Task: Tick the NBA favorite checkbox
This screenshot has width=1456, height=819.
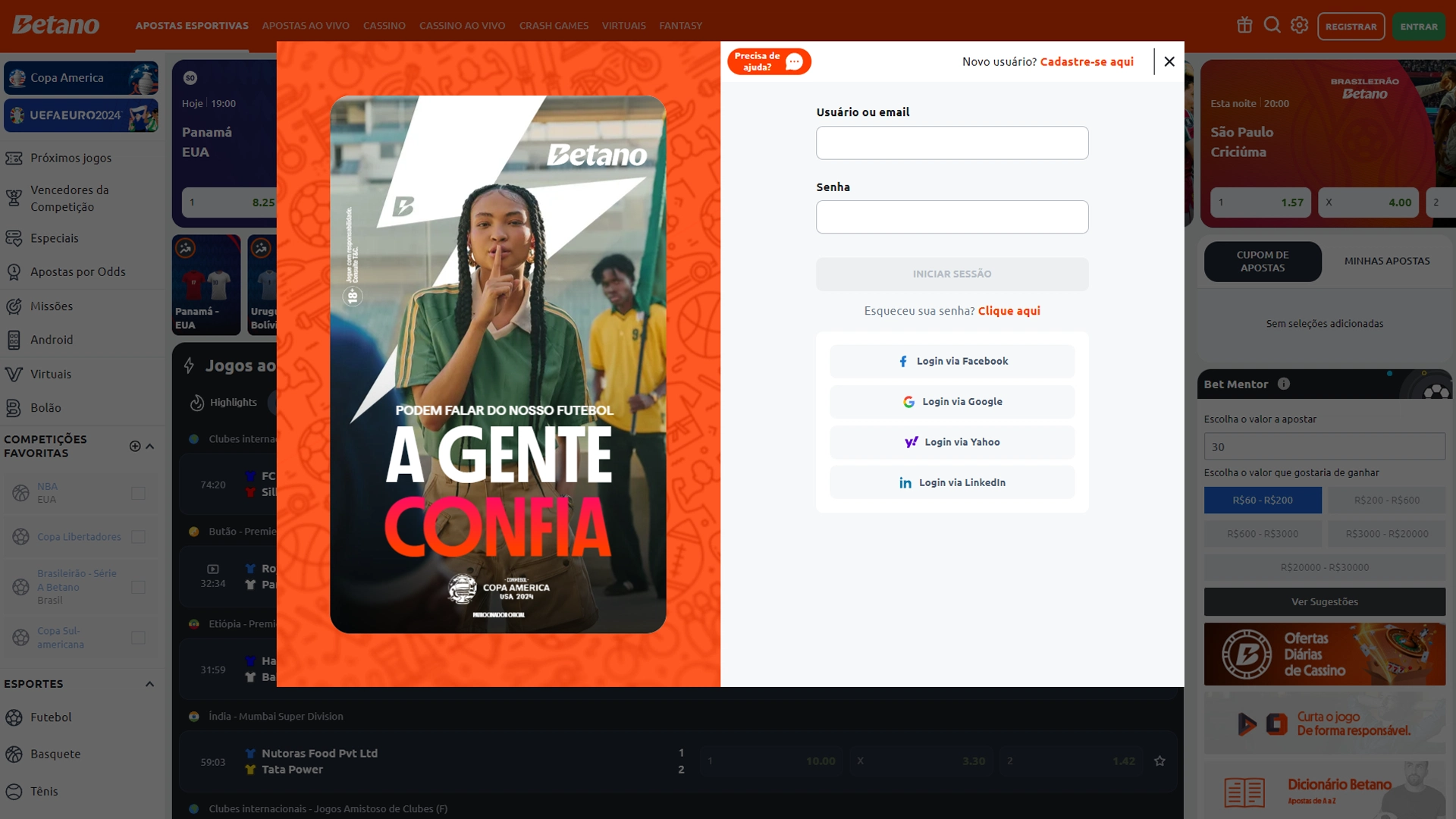Action: coord(138,493)
